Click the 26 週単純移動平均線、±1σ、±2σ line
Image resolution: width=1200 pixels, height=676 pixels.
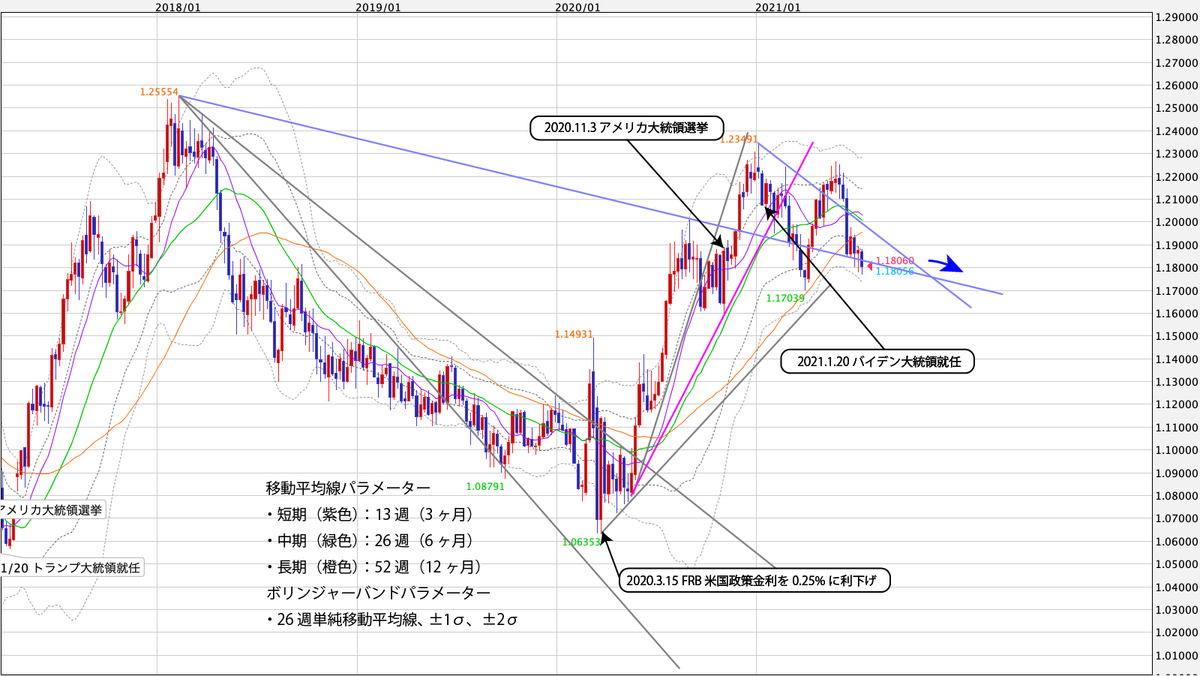pos(391,620)
